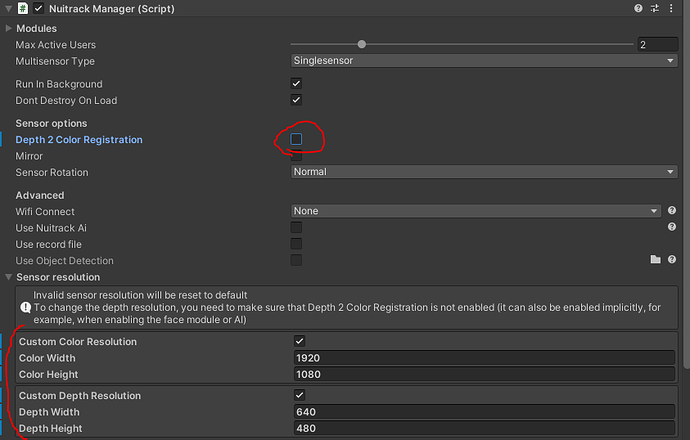This screenshot has width=690, height=440.
Task: Click the Max Active Users value field
Action: (657, 44)
